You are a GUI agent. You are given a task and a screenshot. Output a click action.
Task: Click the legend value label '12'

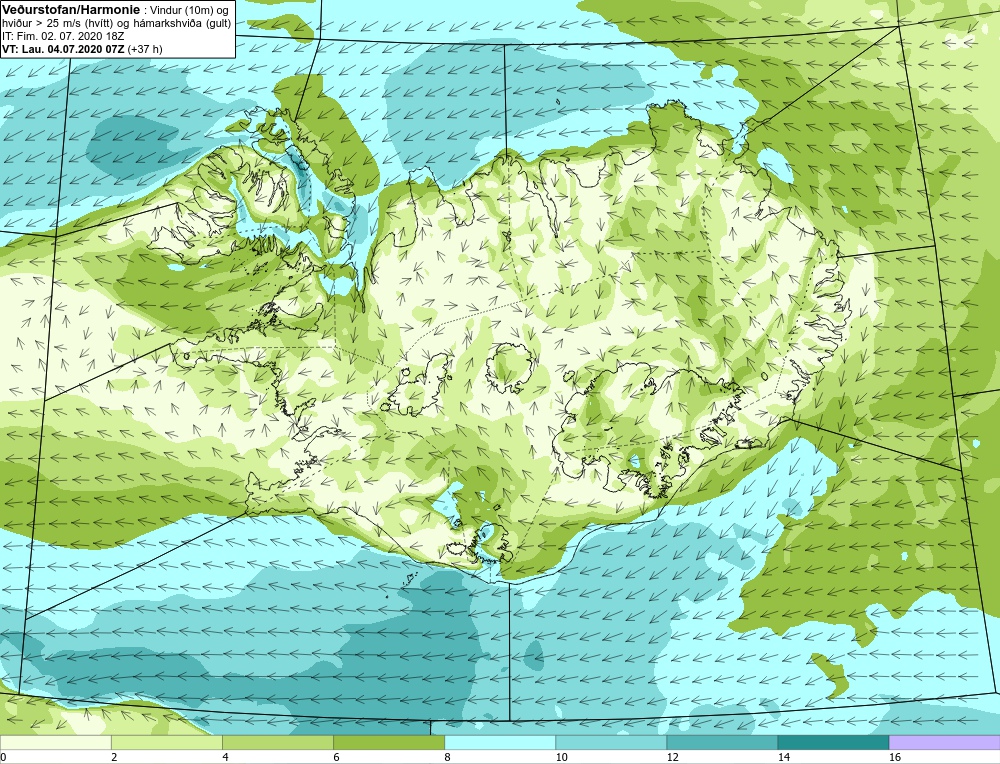[672, 757]
